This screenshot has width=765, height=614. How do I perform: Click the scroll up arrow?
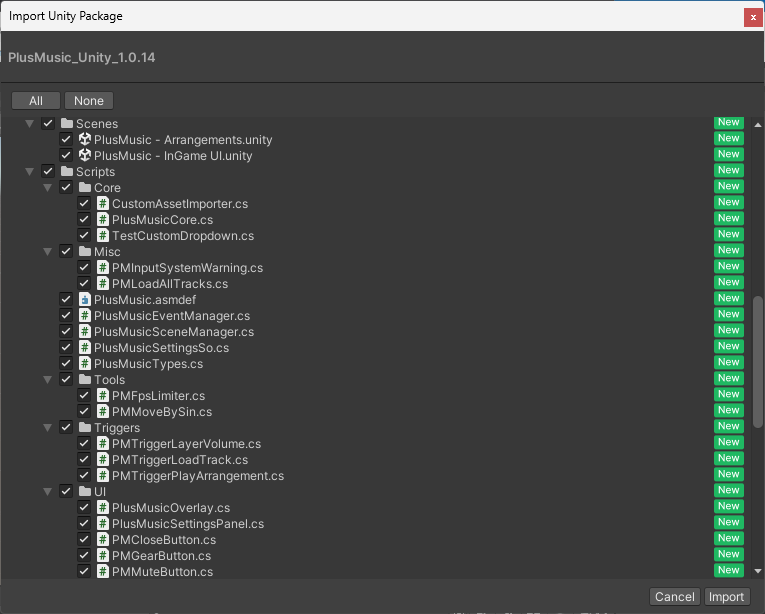pos(758,124)
